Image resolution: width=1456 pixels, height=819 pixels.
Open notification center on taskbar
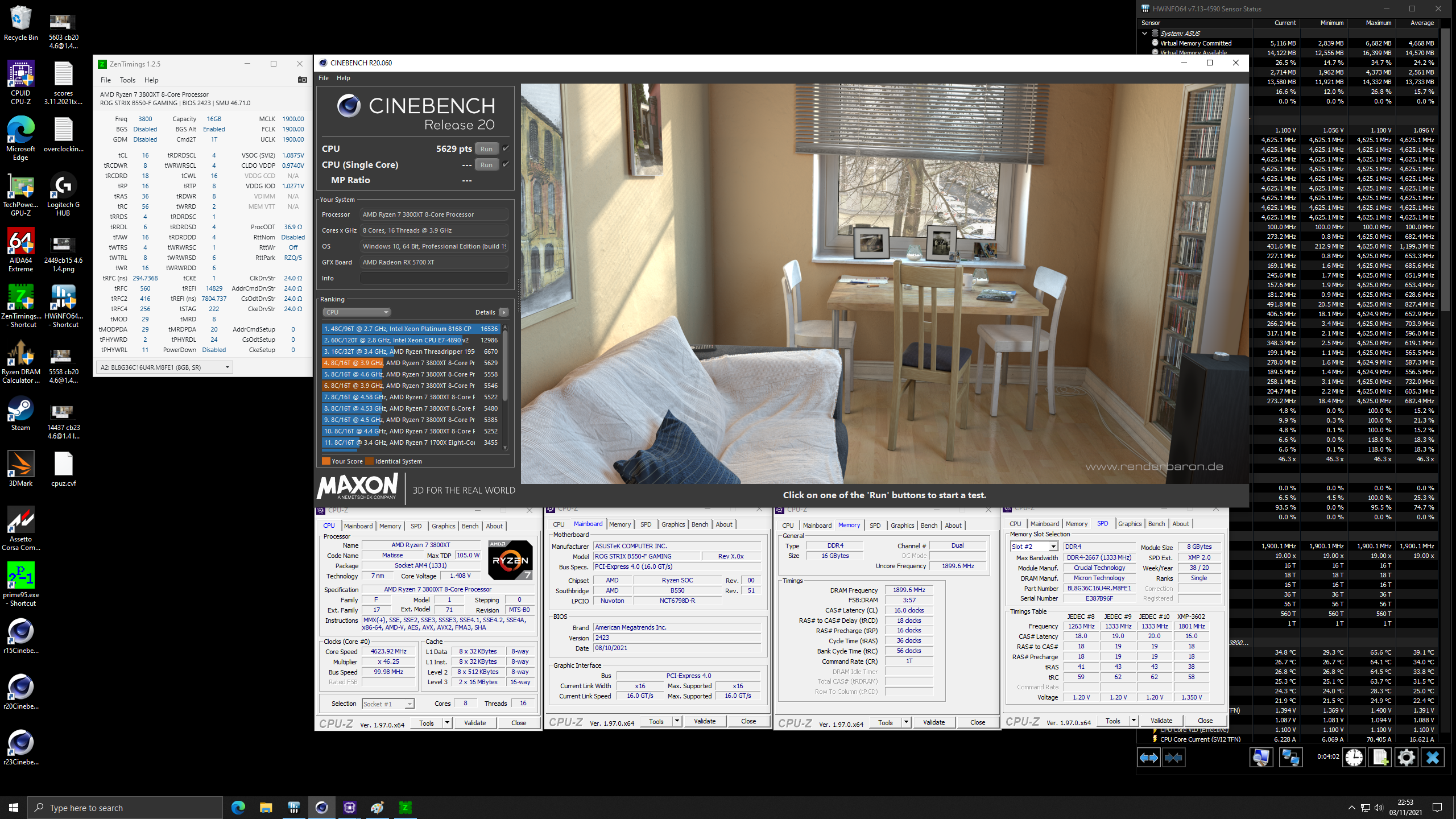(x=1437, y=808)
